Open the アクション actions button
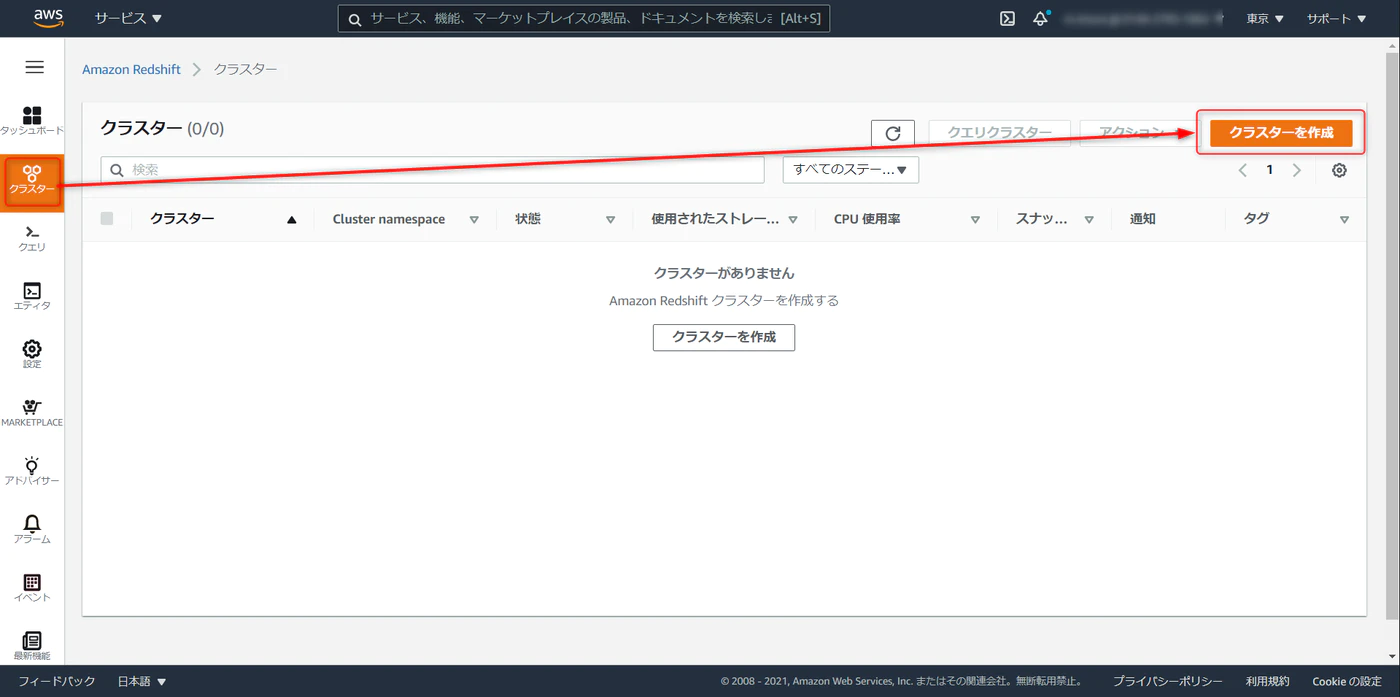 [x=1140, y=133]
